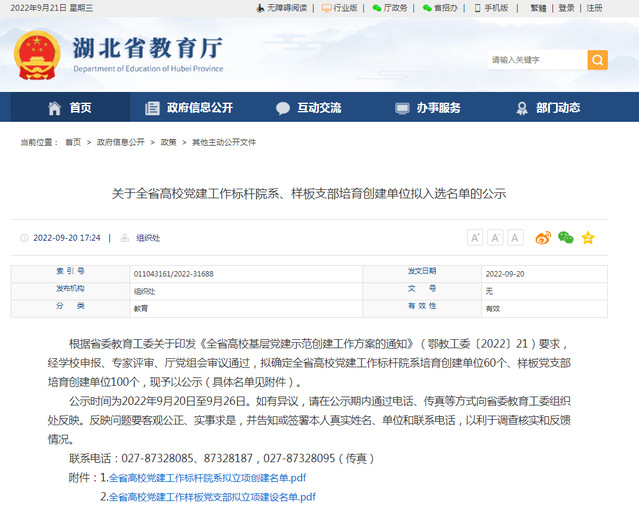This screenshot has height=507, width=639.
Task: Focus the 请输入关键字 search field
Action: [536, 60]
